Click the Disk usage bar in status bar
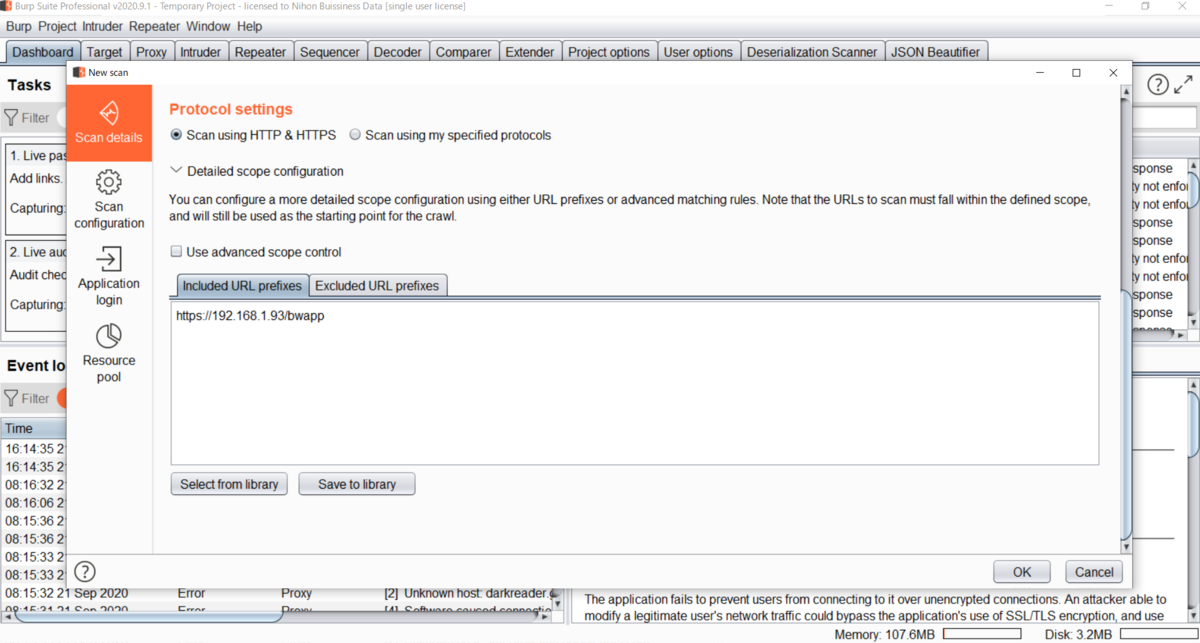The image size is (1200, 643). coord(1157,634)
